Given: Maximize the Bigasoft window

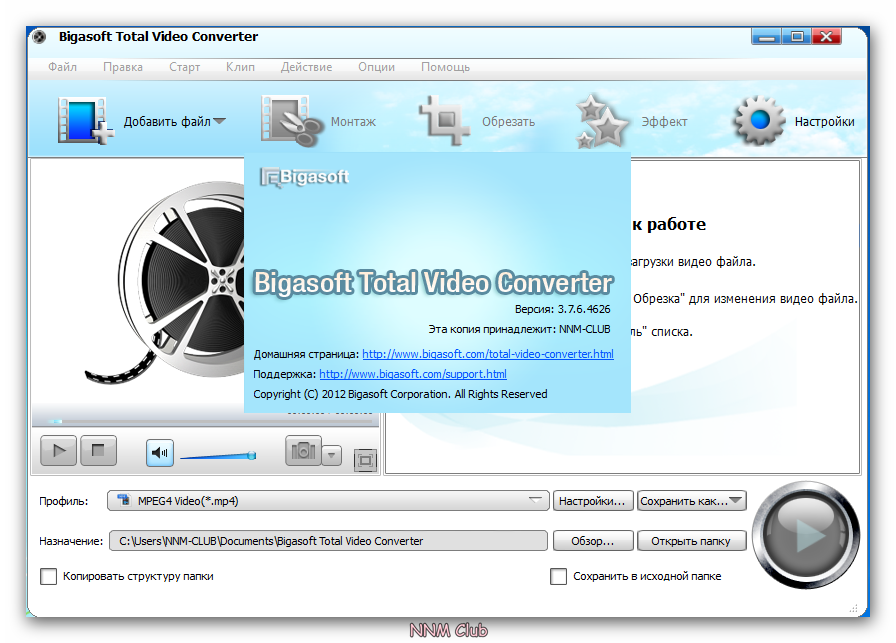Looking at the screenshot, I should coord(797,37).
